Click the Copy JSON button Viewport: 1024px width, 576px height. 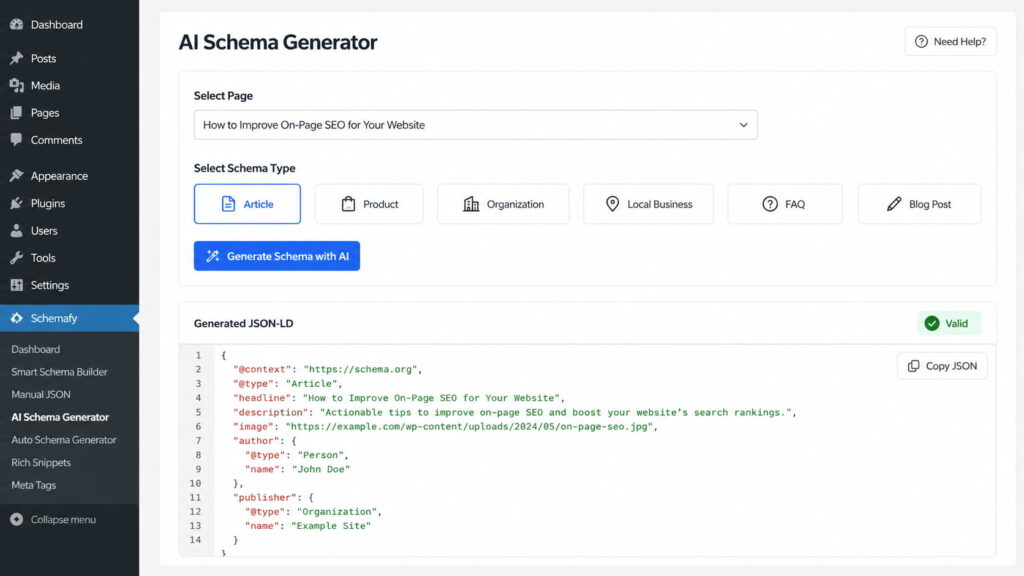point(942,366)
